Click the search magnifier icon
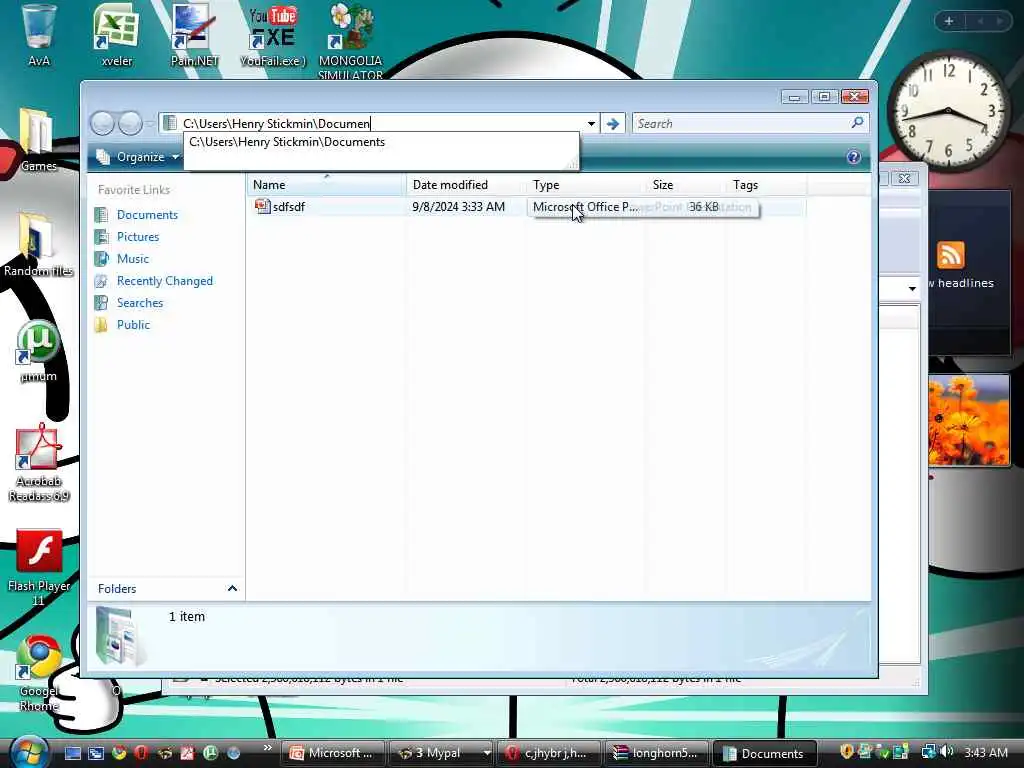Screen dimensions: 1024x768 coord(857,123)
